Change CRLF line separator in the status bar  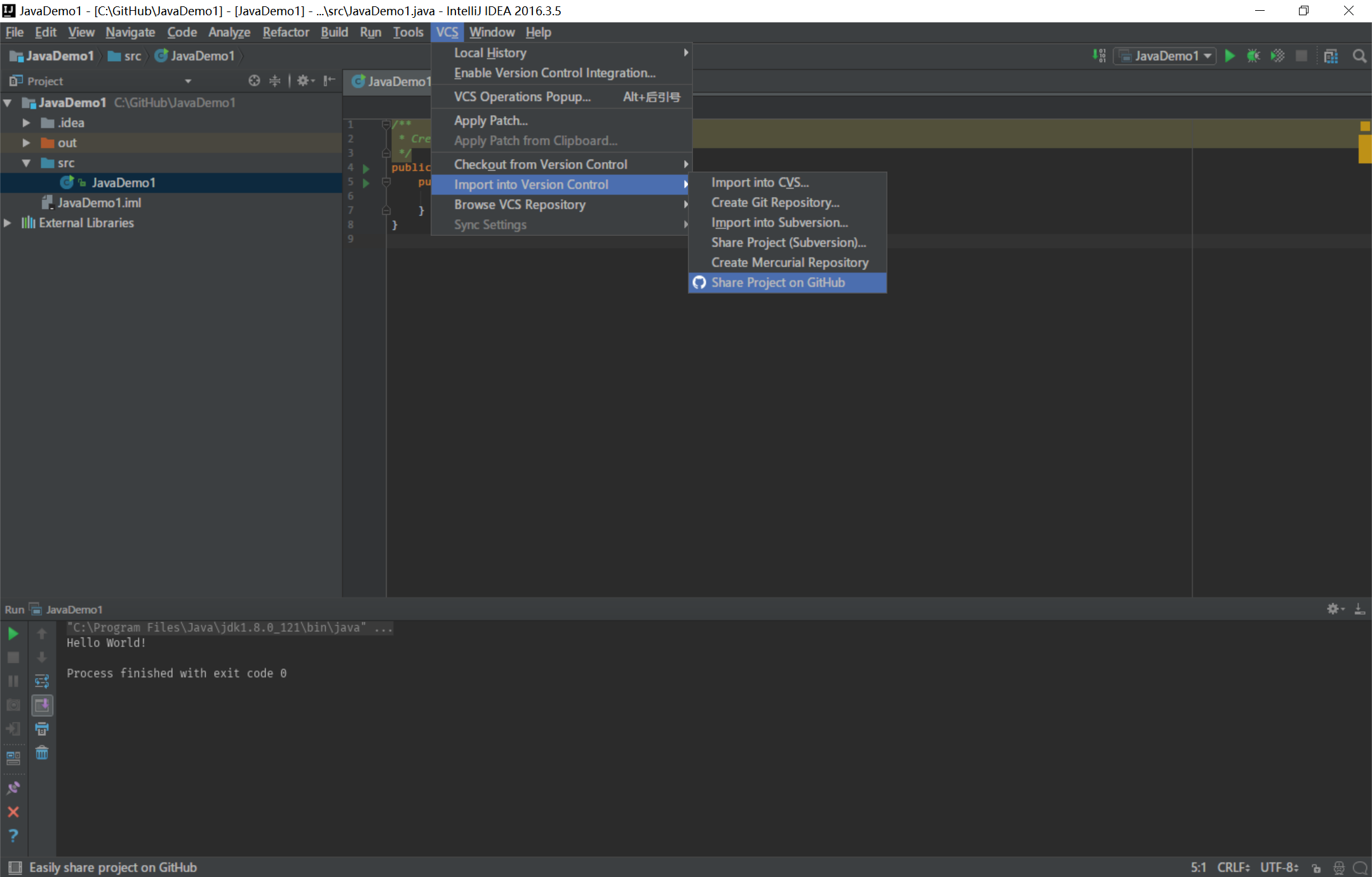[x=1234, y=867]
